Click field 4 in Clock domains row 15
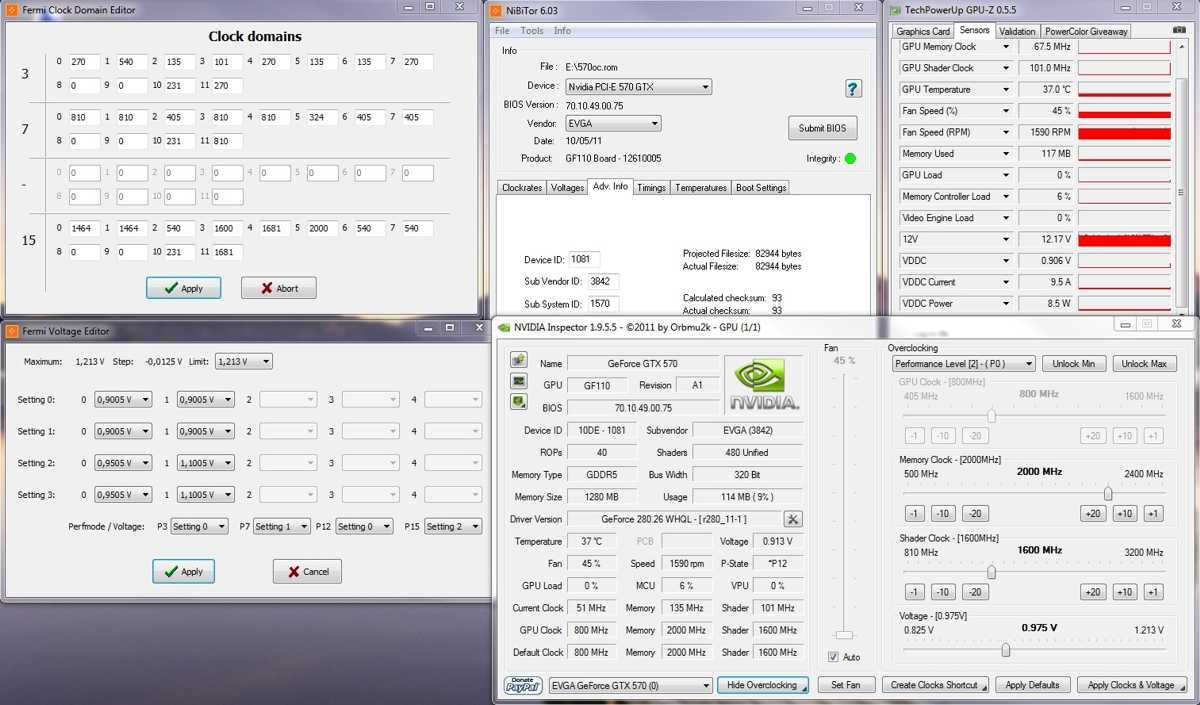Image resolution: width=1200 pixels, height=705 pixels. (x=275, y=228)
